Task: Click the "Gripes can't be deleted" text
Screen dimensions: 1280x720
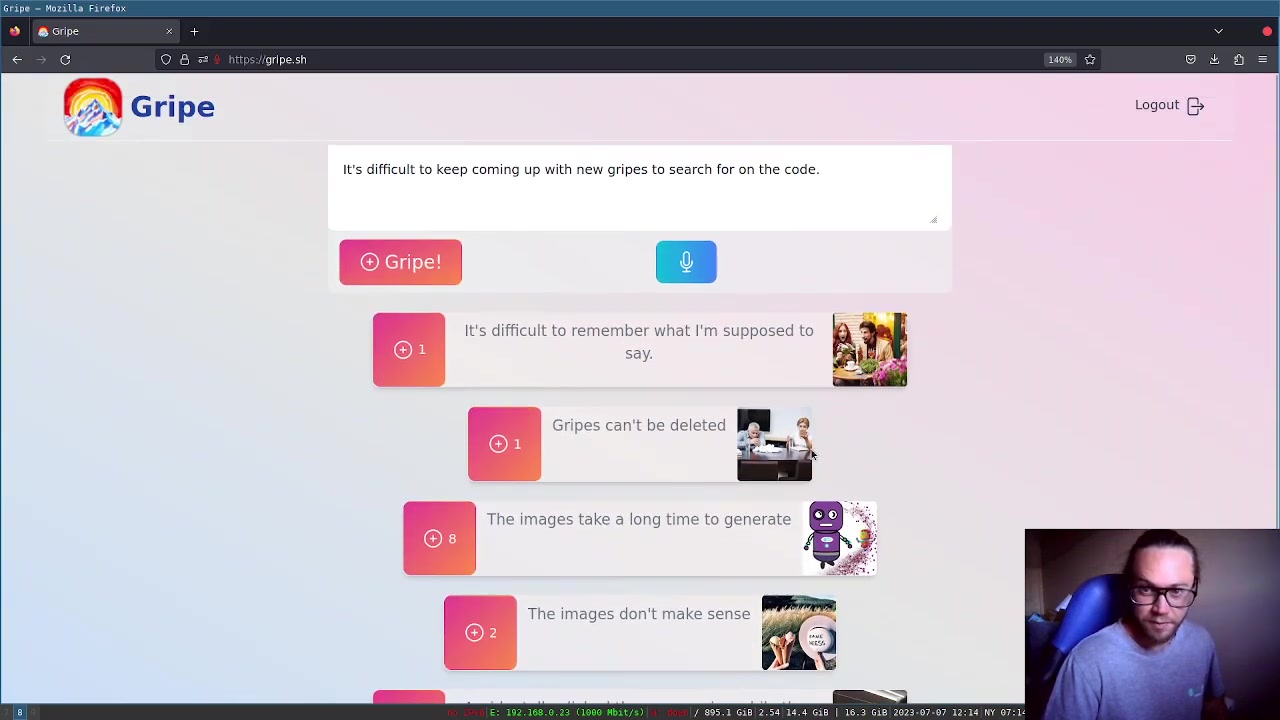Action: point(639,425)
